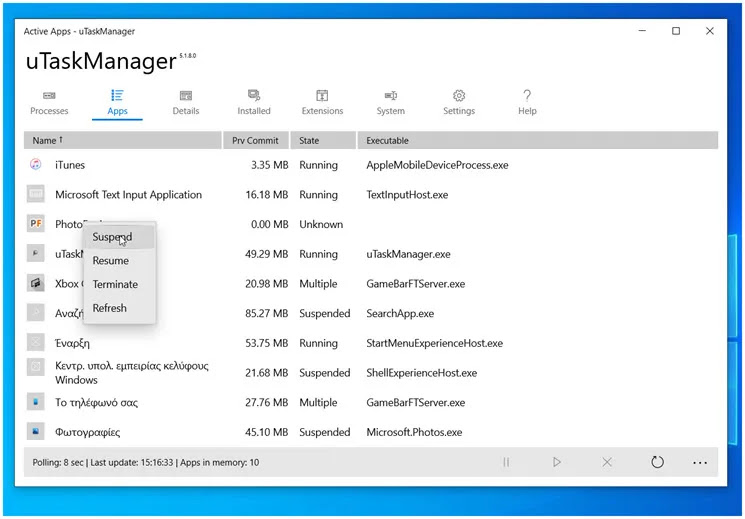745x519 pixels.
Task: Select the Microsoft Text Input Application row
Action: point(371,194)
